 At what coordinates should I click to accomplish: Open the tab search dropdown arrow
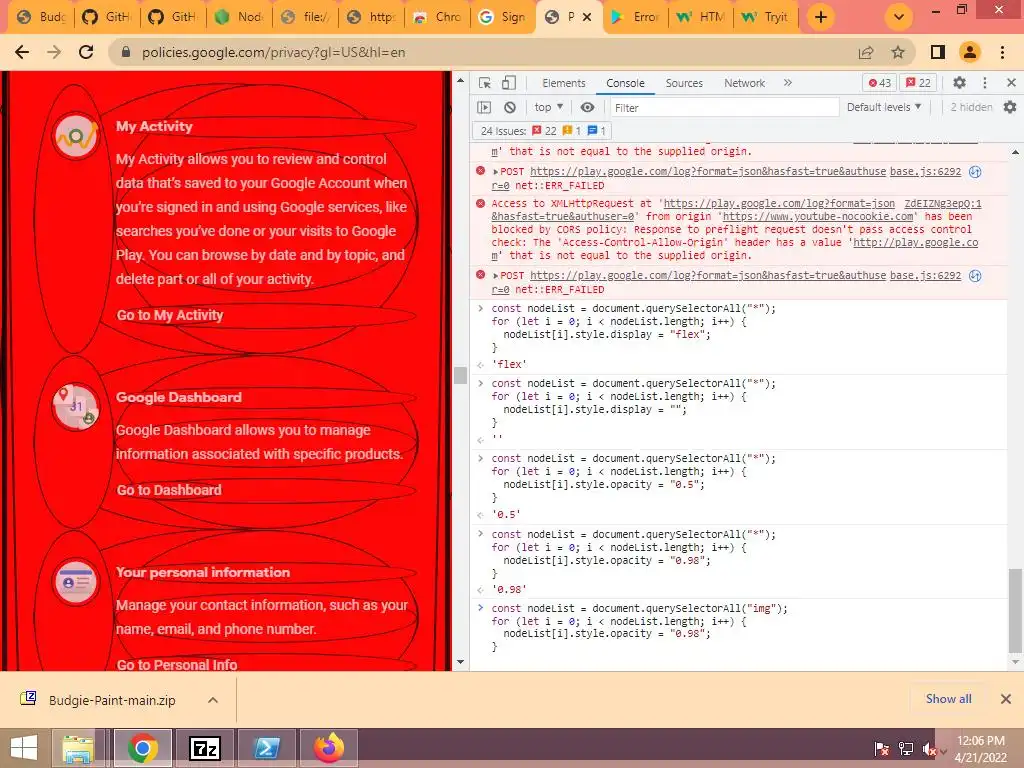pos(899,17)
